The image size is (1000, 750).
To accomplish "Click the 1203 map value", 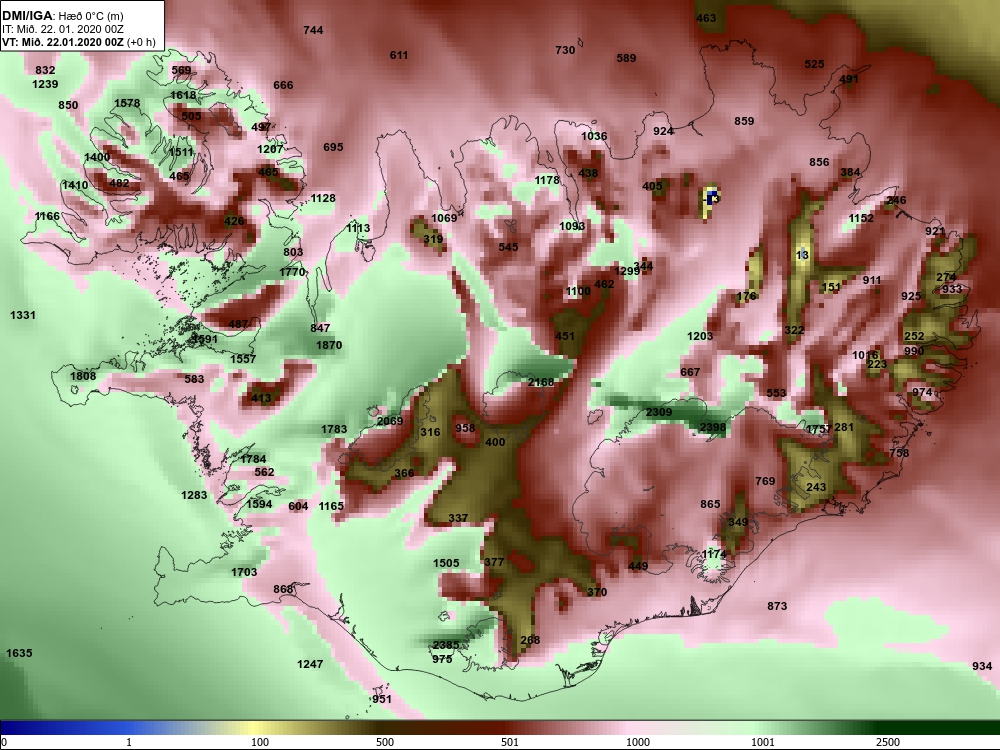I will pyautogui.click(x=700, y=335).
